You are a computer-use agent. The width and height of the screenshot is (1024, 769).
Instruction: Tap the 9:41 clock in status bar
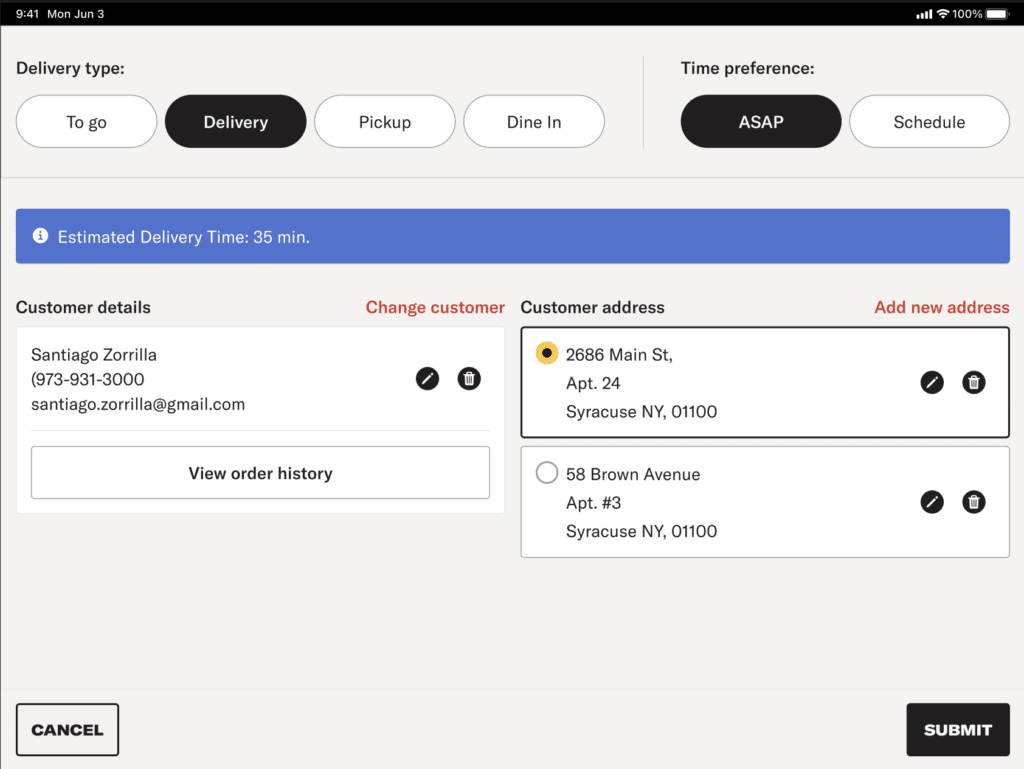tap(27, 14)
